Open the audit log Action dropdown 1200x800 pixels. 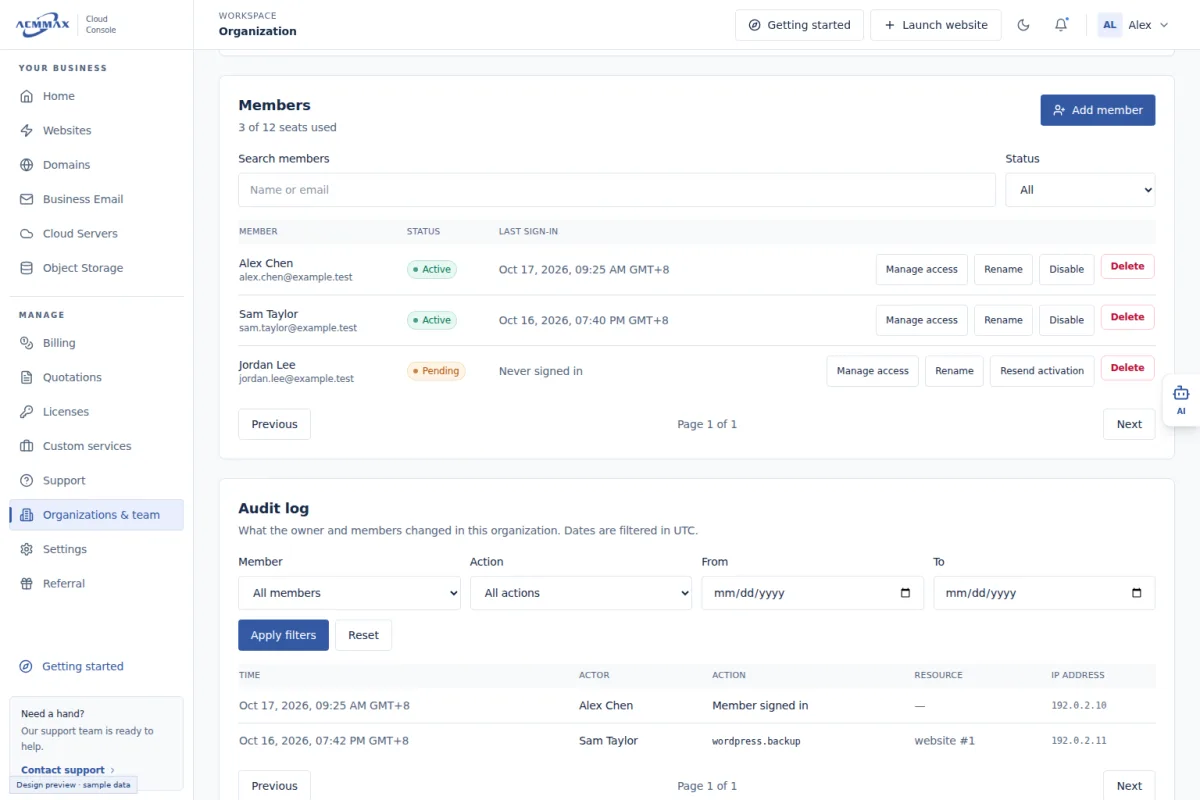coord(581,593)
